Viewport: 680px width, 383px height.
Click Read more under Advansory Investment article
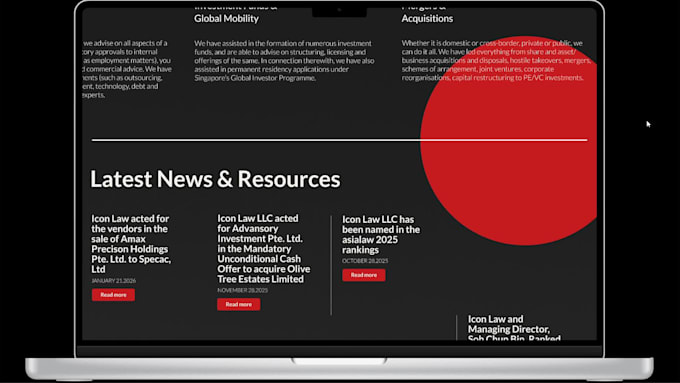239,304
